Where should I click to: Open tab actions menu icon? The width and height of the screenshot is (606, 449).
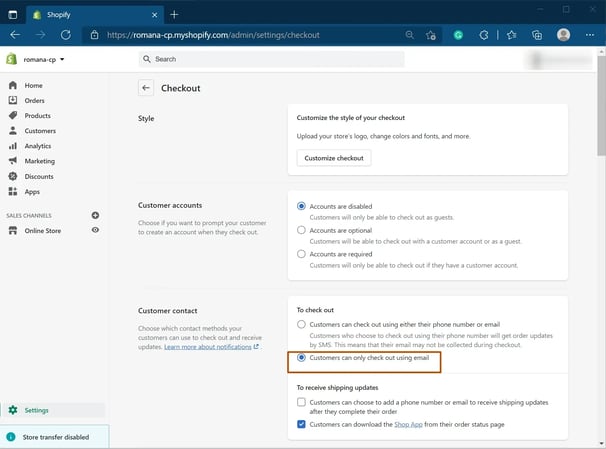pos(13,15)
